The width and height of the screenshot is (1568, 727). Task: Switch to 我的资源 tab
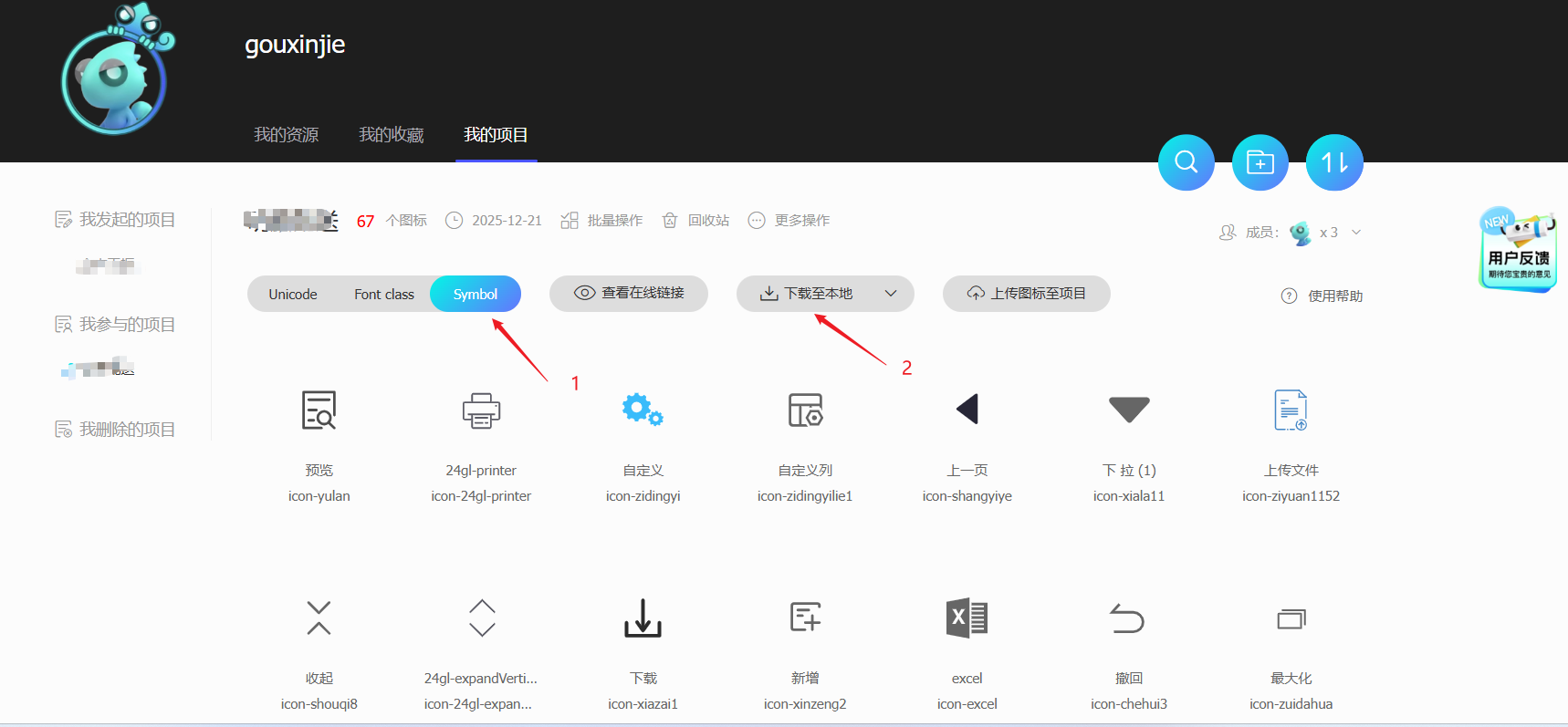(286, 135)
